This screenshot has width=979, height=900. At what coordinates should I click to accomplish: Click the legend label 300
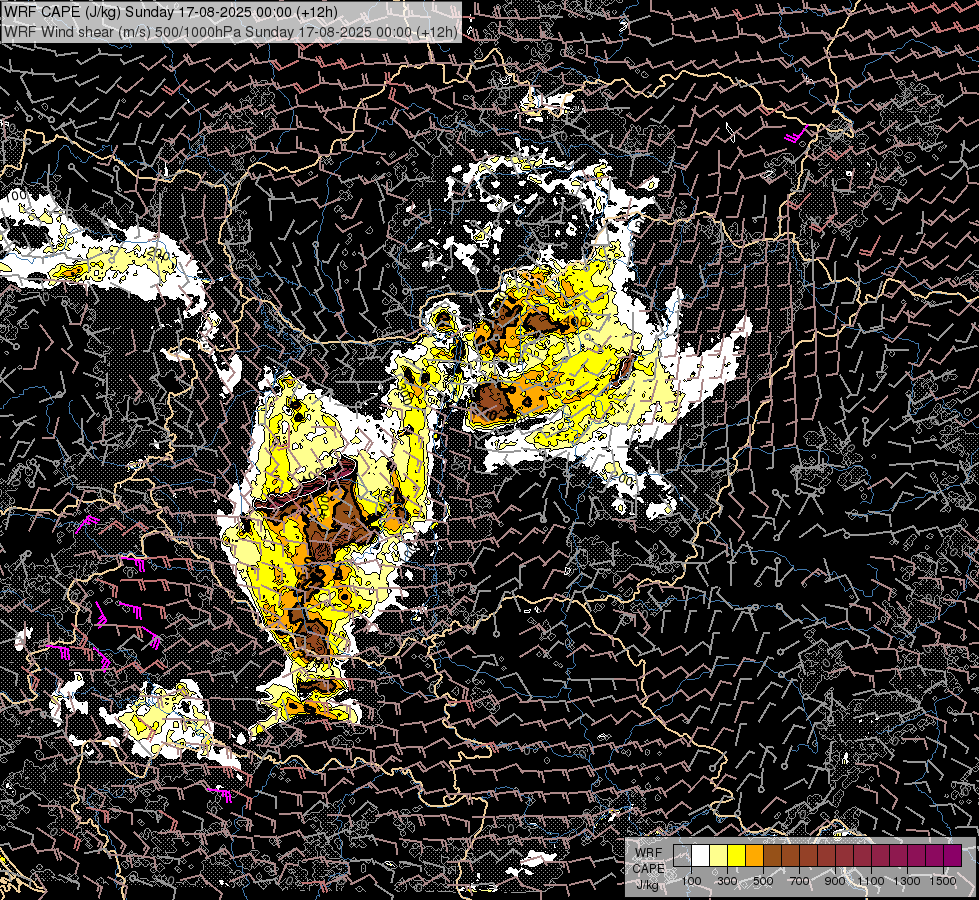pyautogui.click(x=727, y=881)
